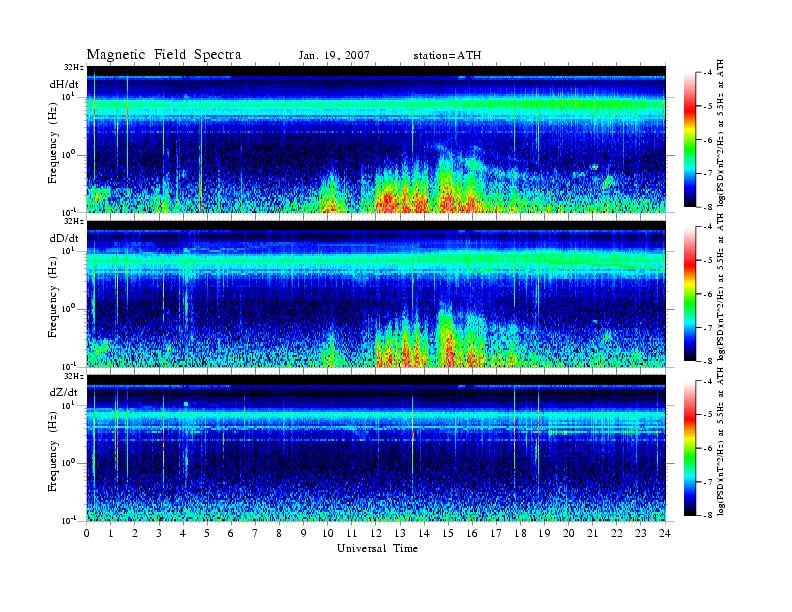
Task: Click the hour '6' tick label on the time axis
Action: (231, 533)
